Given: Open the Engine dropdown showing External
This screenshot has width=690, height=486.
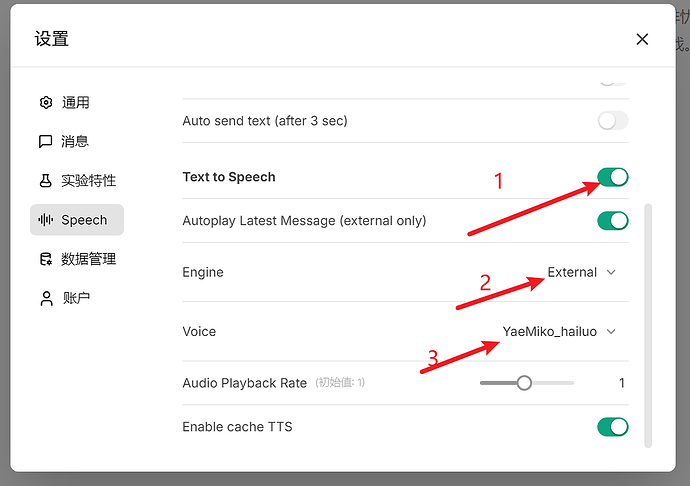Looking at the screenshot, I should click(581, 272).
